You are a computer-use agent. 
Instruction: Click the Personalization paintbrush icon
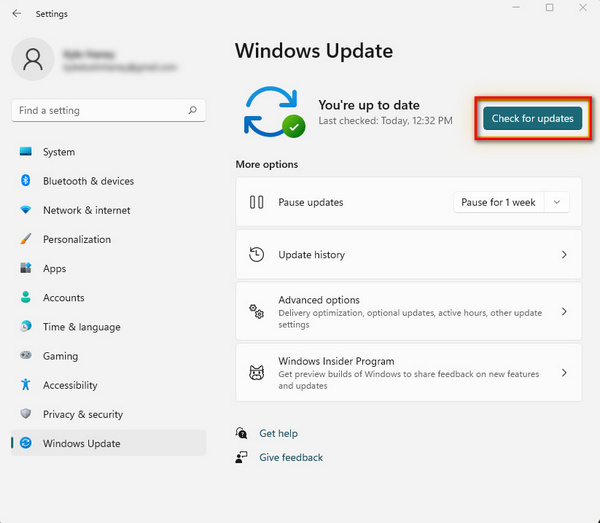[x=26, y=239]
